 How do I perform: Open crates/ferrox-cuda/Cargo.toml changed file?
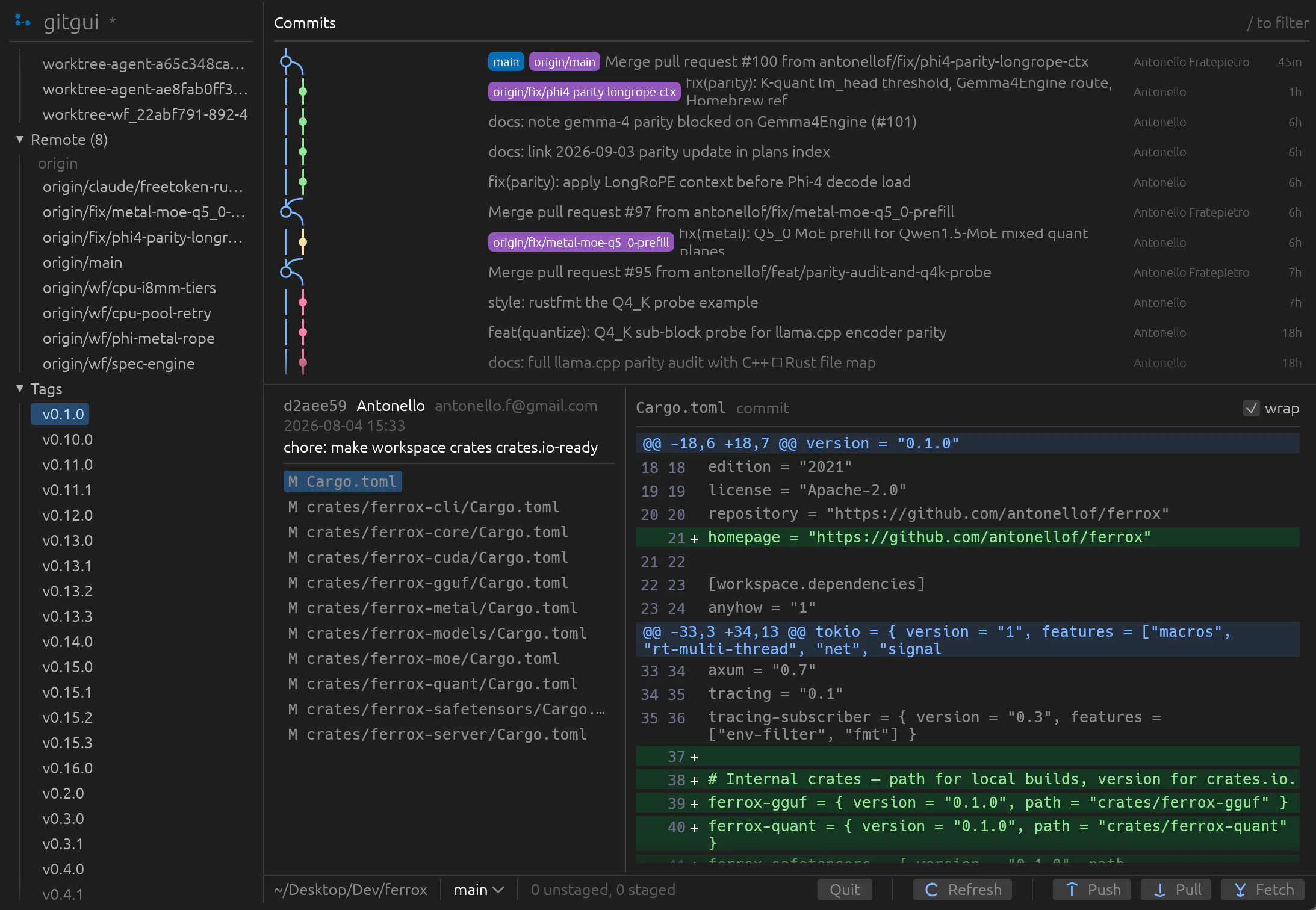[429, 557]
